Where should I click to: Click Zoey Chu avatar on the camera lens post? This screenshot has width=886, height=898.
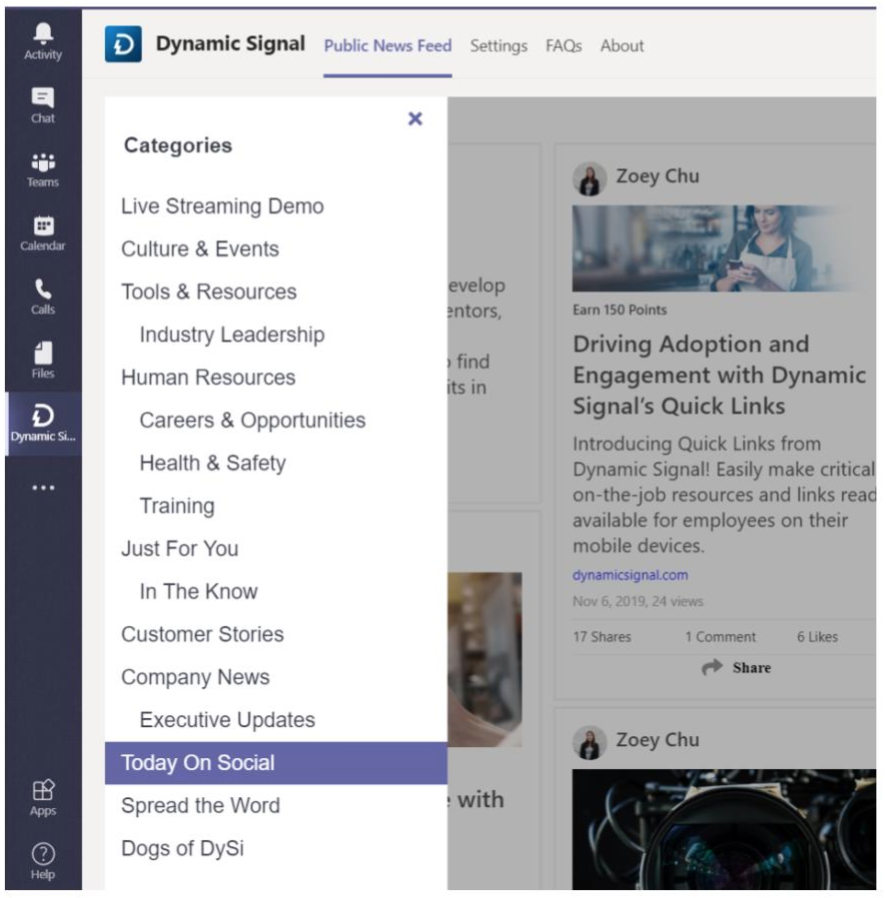click(x=589, y=743)
